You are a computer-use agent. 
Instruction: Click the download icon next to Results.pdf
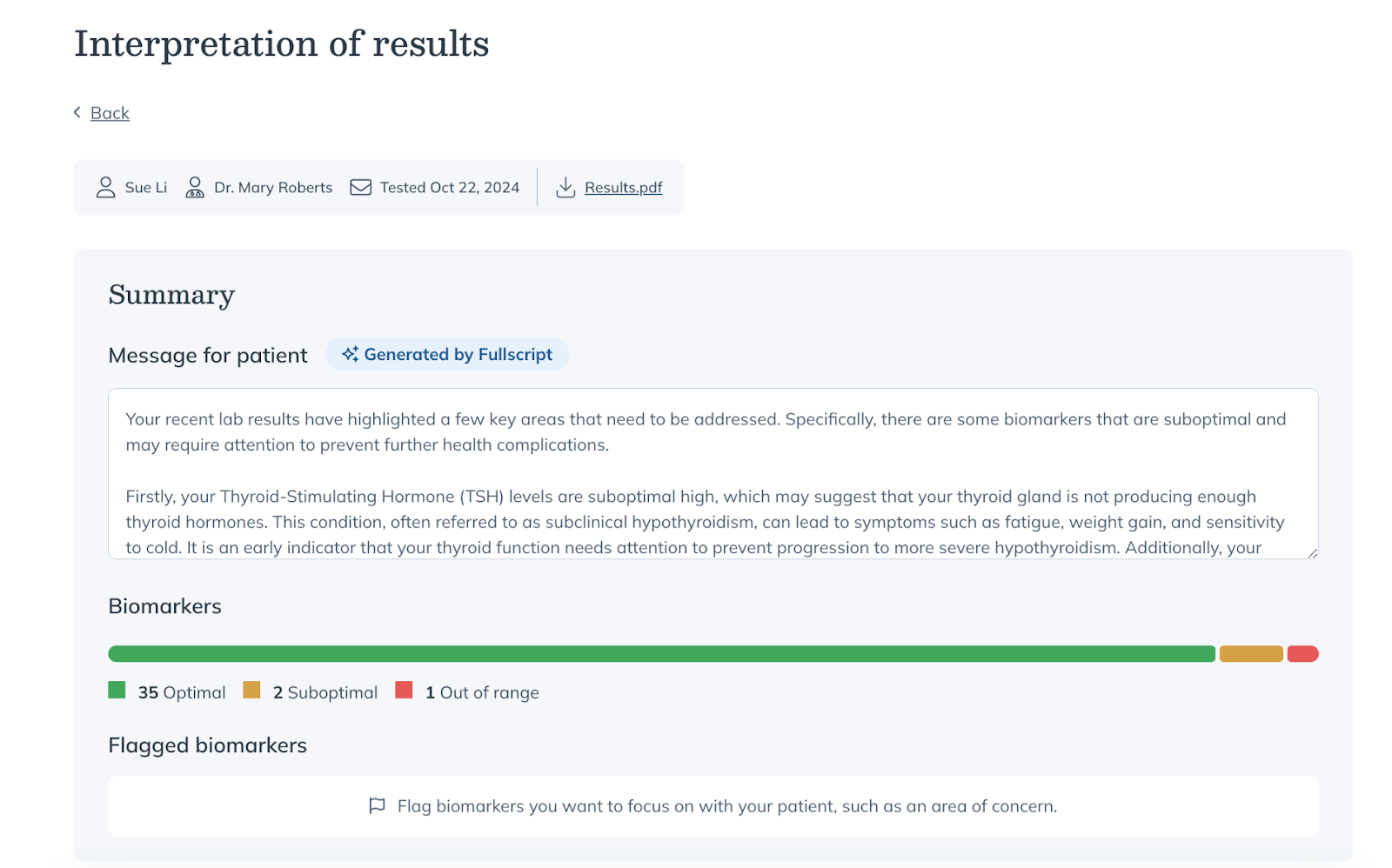coord(566,187)
